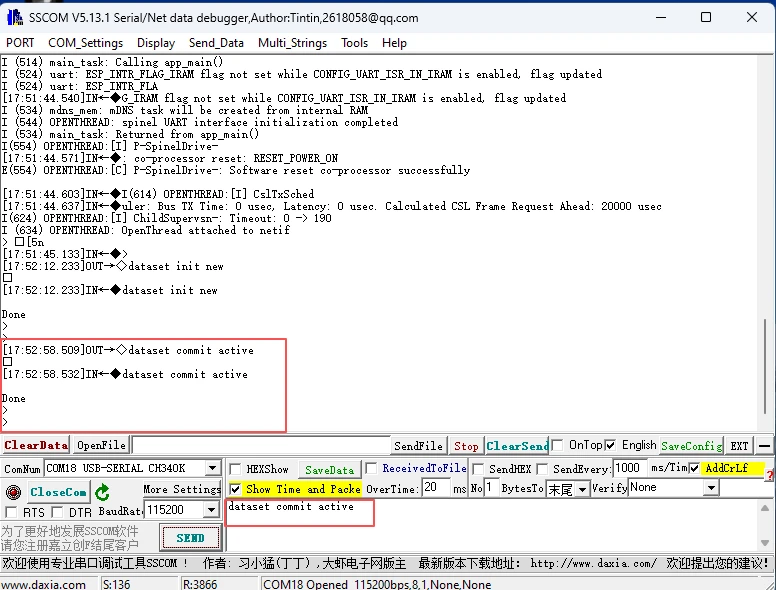The width and height of the screenshot is (776, 590).
Task: Click the red record icon beside CloseCom
Action: click(13, 492)
